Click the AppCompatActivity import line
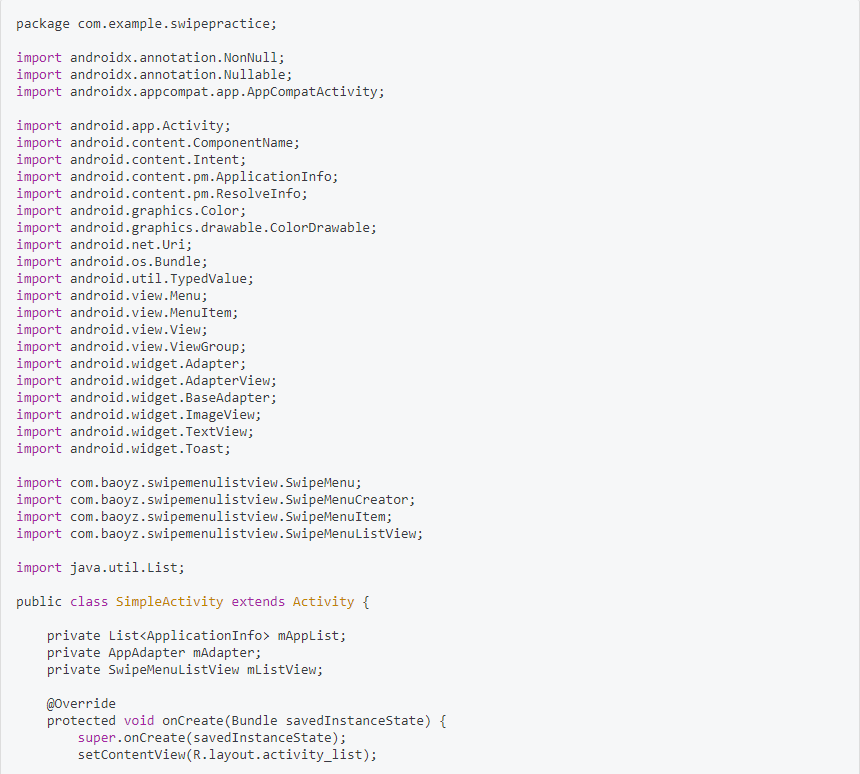 pyautogui.click(x=200, y=92)
